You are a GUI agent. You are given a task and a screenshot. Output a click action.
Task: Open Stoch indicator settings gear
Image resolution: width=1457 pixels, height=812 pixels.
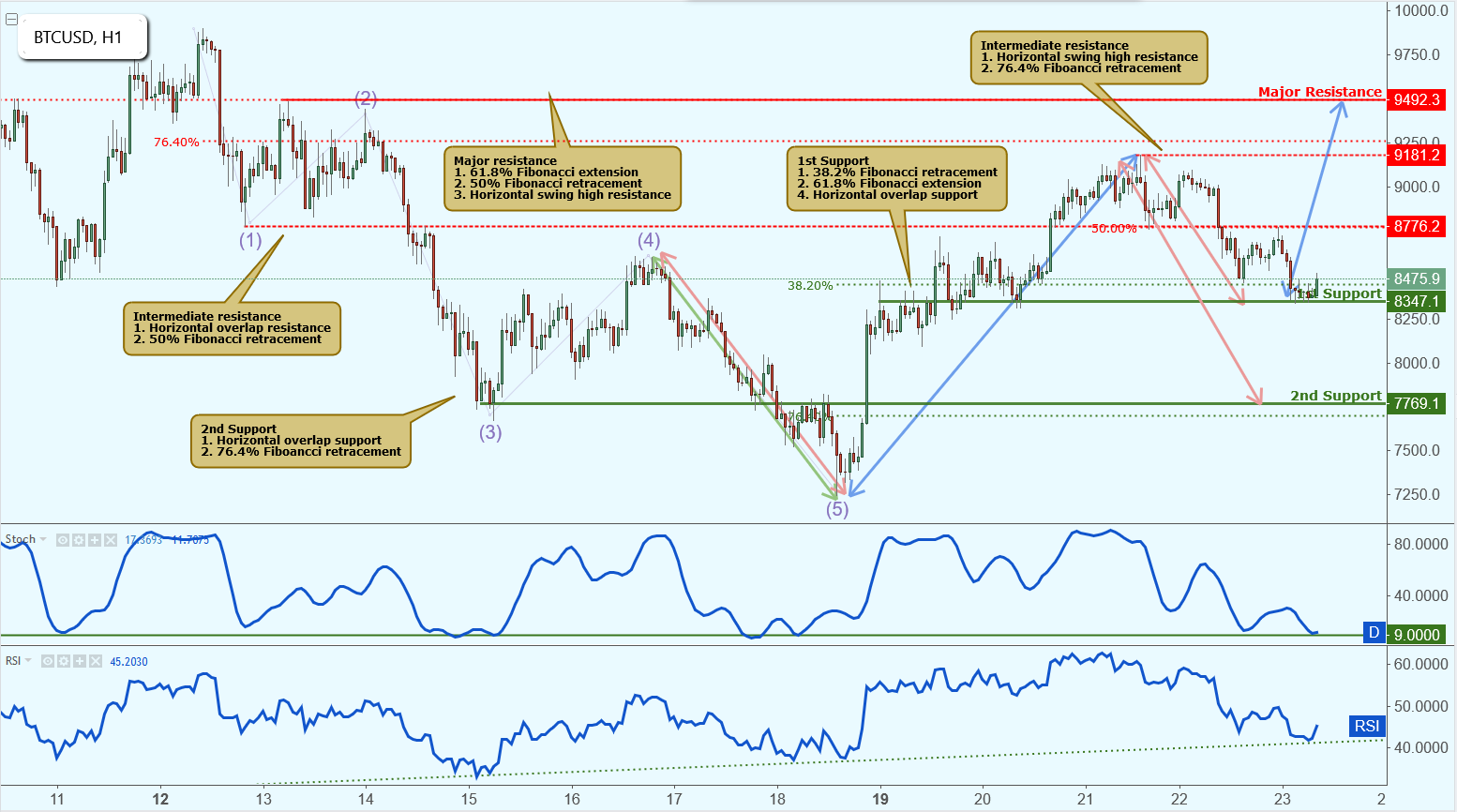[x=79, y=540]
